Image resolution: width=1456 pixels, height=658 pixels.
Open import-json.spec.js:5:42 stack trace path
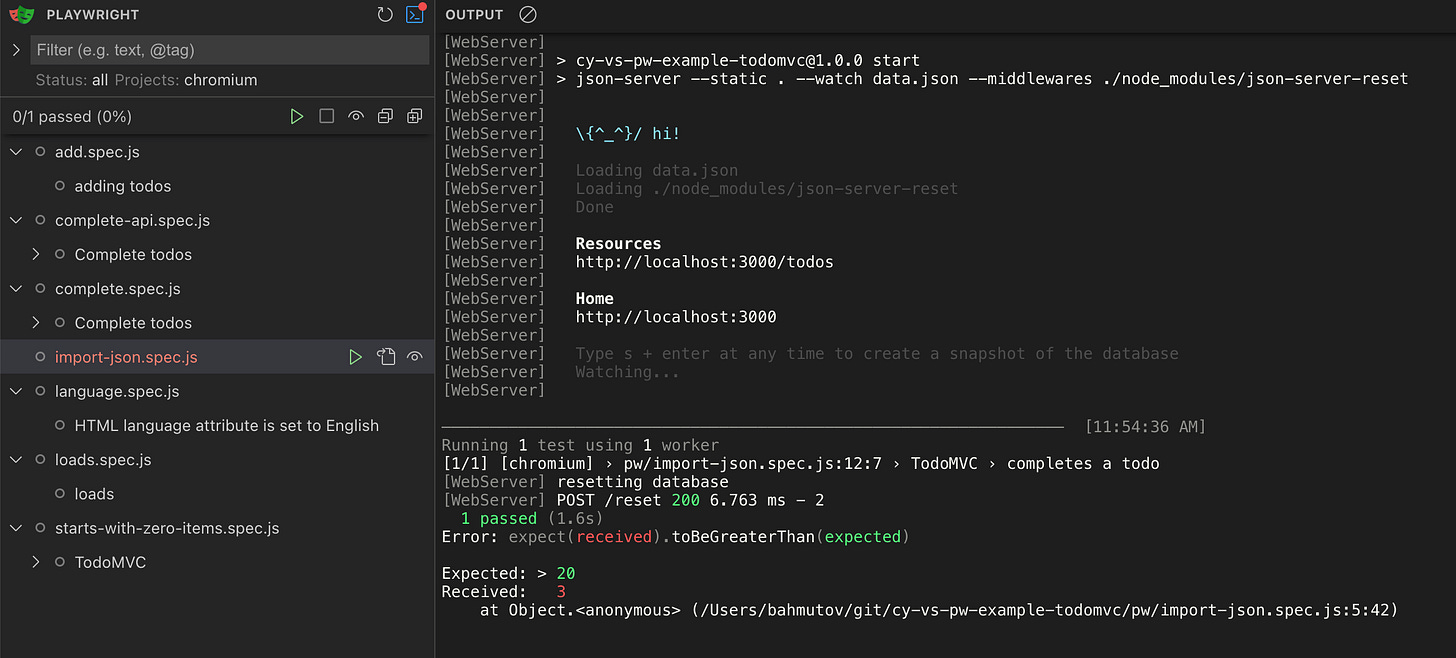pyautogui.click(x=1044, y=610)
